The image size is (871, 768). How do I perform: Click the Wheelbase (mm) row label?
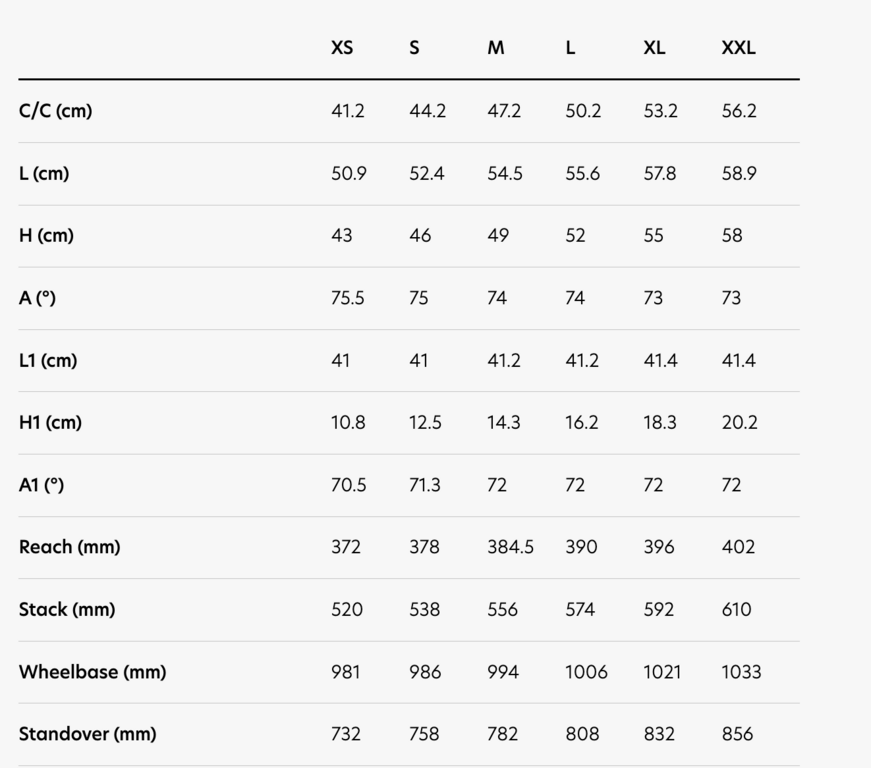pos(92,672)
